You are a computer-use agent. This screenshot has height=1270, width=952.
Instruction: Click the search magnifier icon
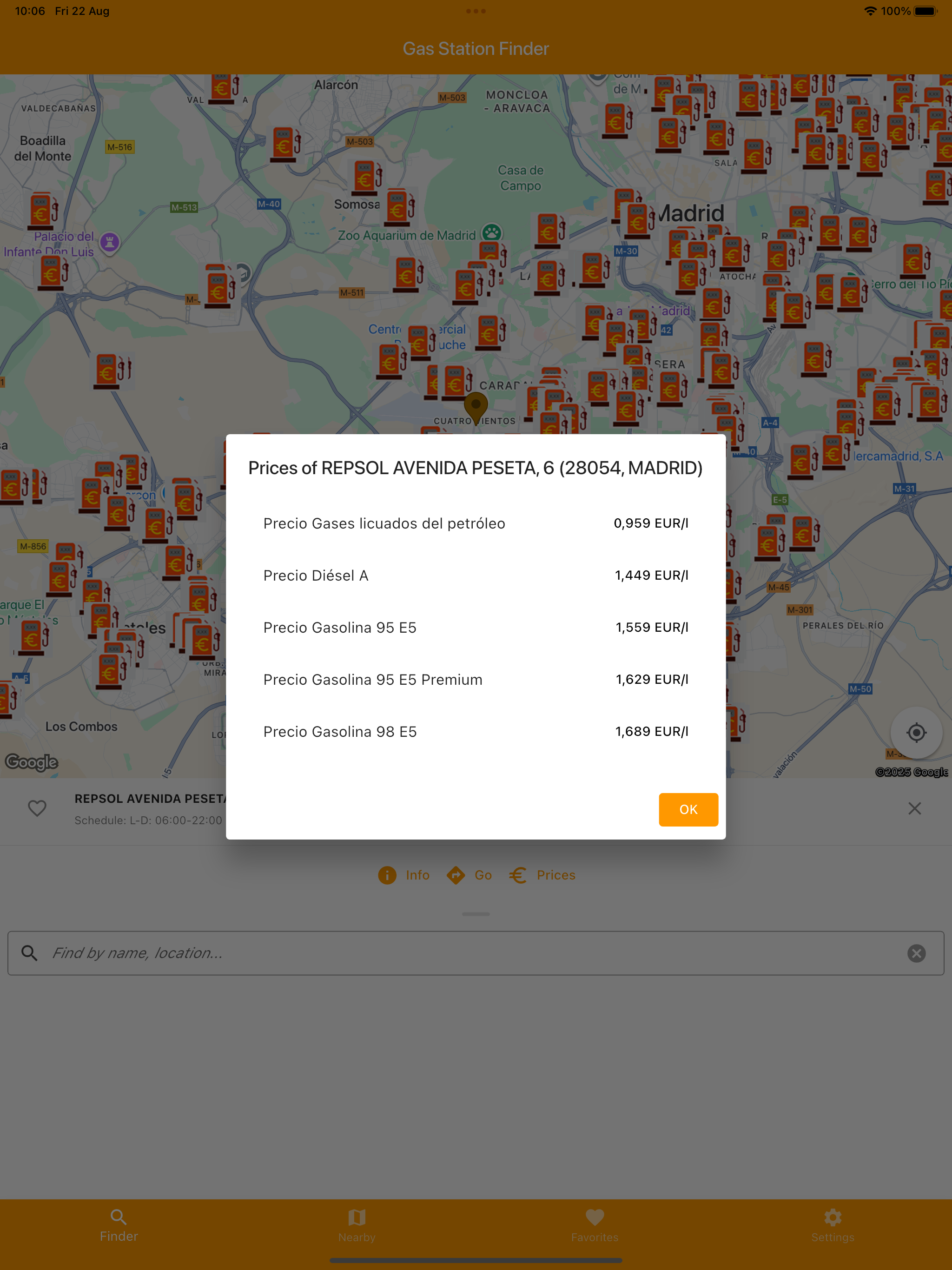29,953
